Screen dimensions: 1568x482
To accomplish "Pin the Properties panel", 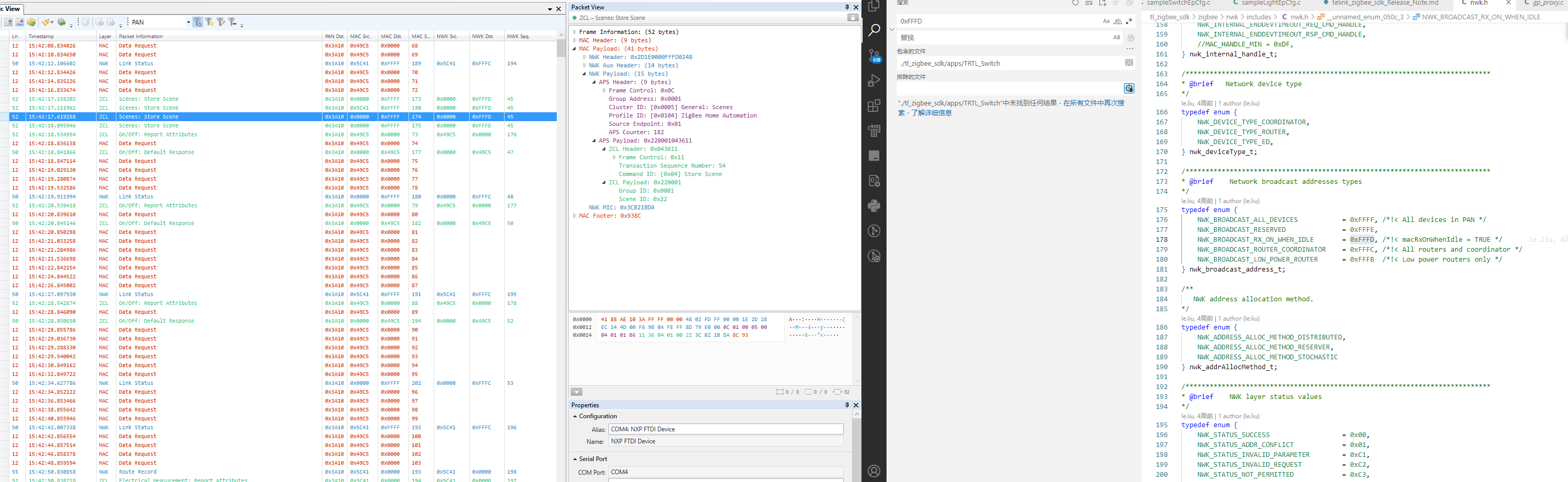I will point(847,405).
